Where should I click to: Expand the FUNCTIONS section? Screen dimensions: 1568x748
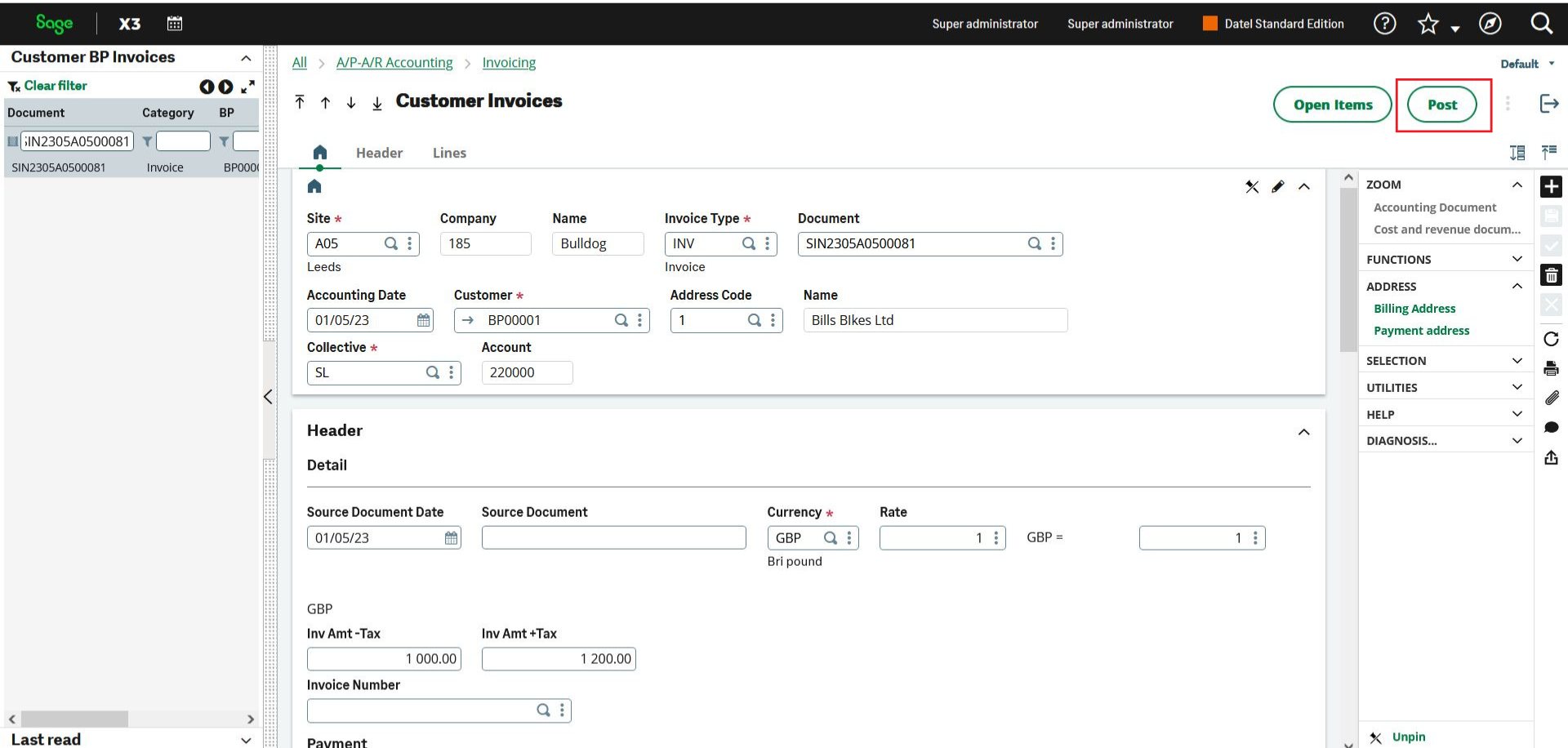click(x=1517, y=259)
